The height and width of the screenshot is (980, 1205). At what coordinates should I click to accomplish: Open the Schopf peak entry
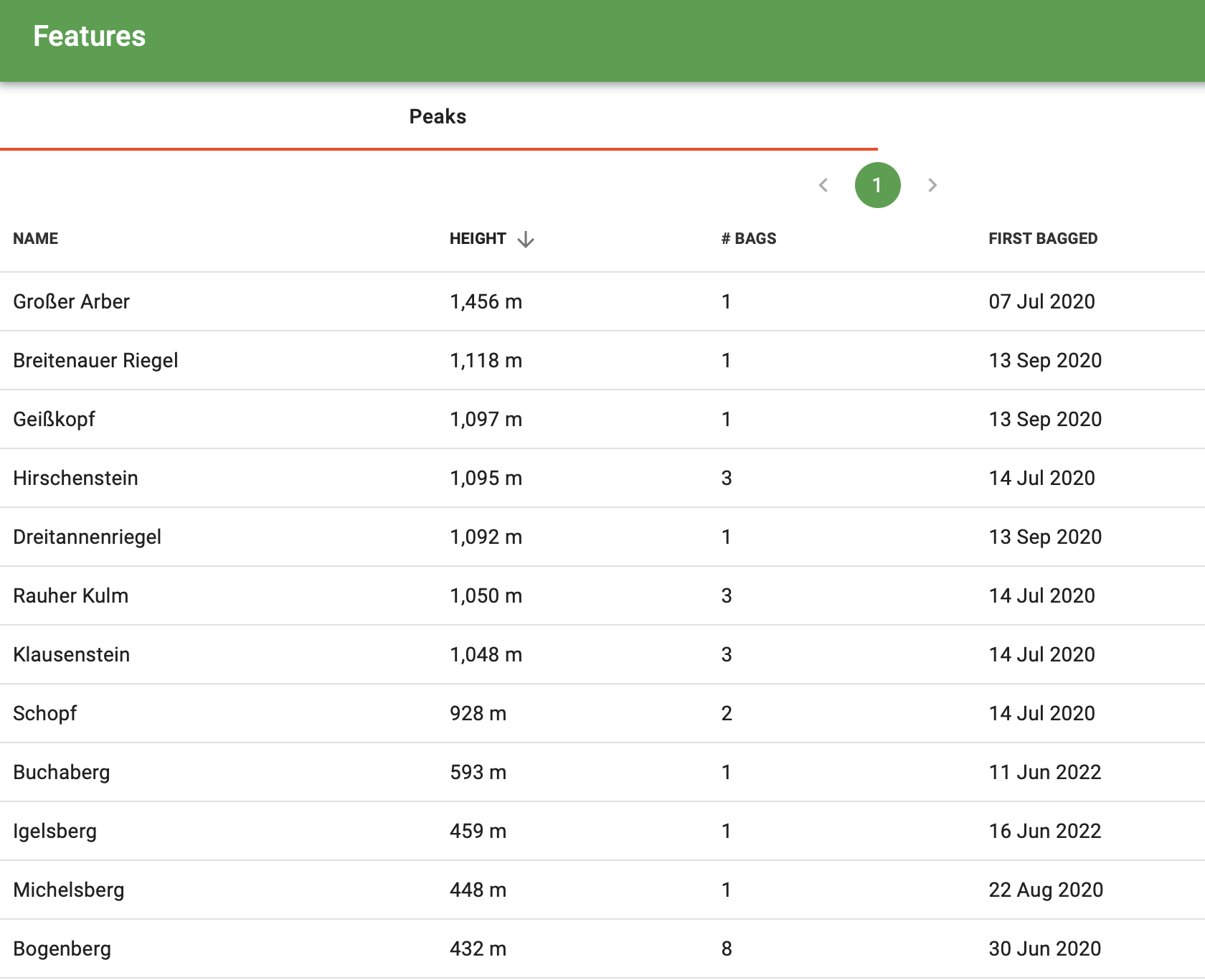44,713
